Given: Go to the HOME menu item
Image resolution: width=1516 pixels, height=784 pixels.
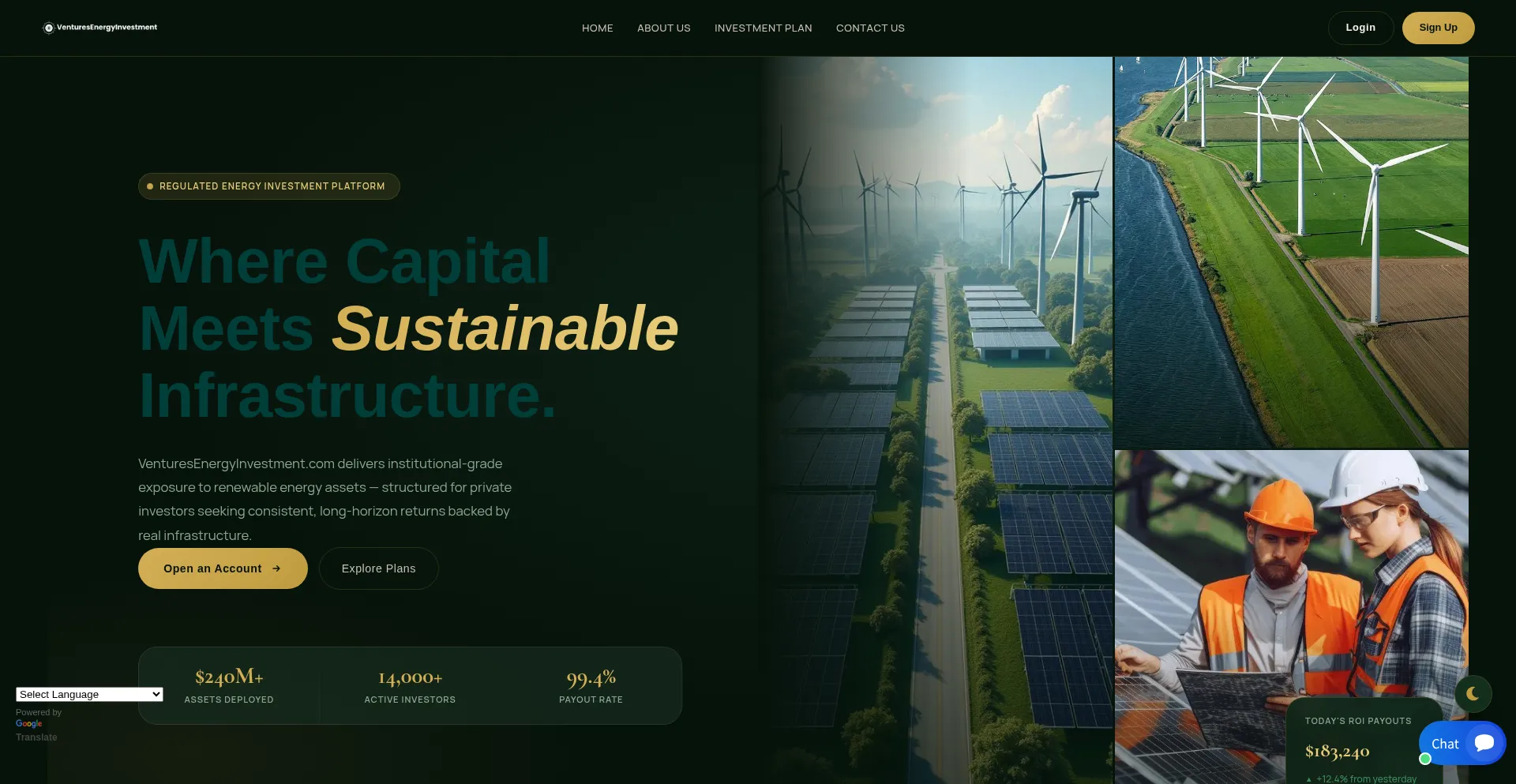Looking at the screenshot, I should (x=597, y=28).
